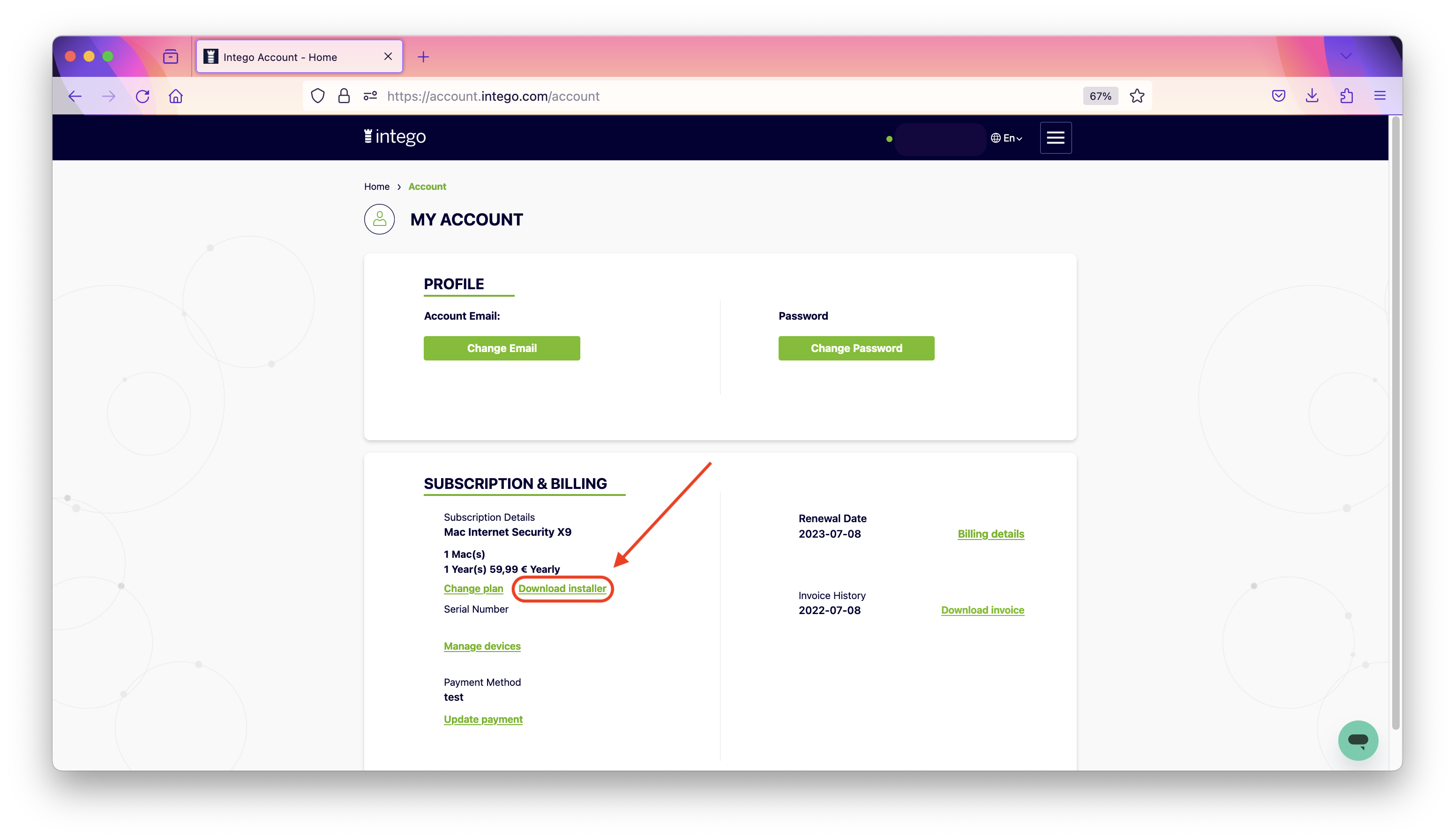Open Firefox application menu
The height and width of the screenshot is (840, 1455).
coord(1380,96)
